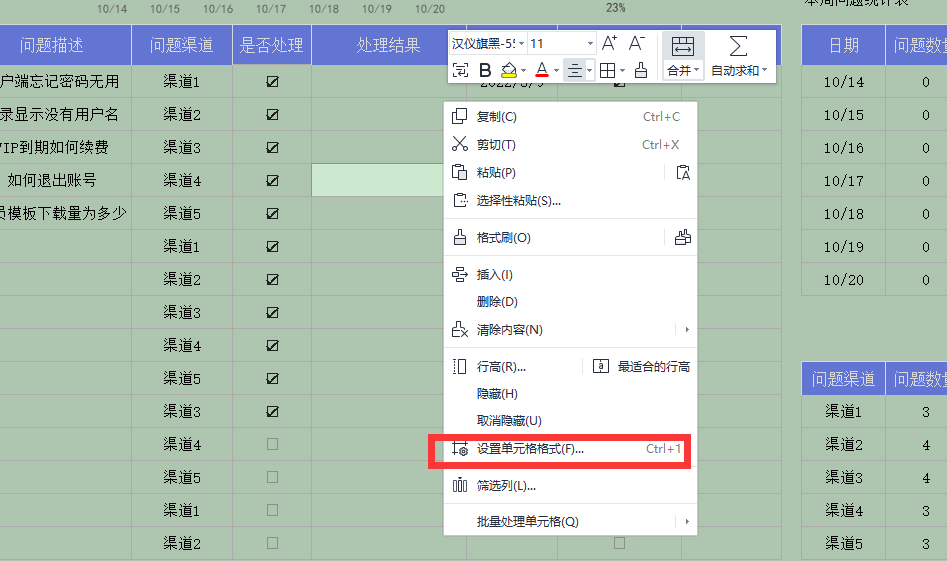Click the paste-as-text icon beside 粘贴
The image size is (947, 561).
(683, 173)
